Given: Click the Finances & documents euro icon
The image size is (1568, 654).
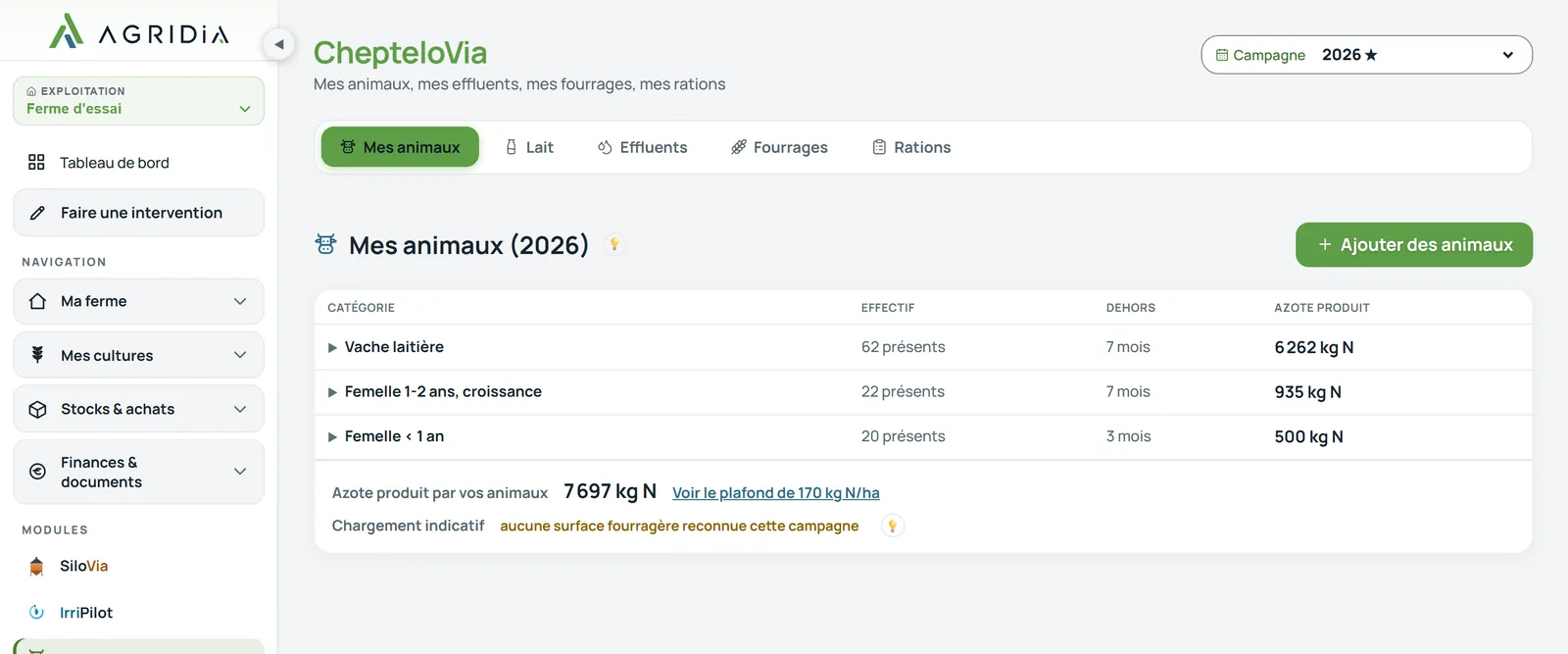Looking at the screenshot, I should pyautogui.click(x=37, y=472).
